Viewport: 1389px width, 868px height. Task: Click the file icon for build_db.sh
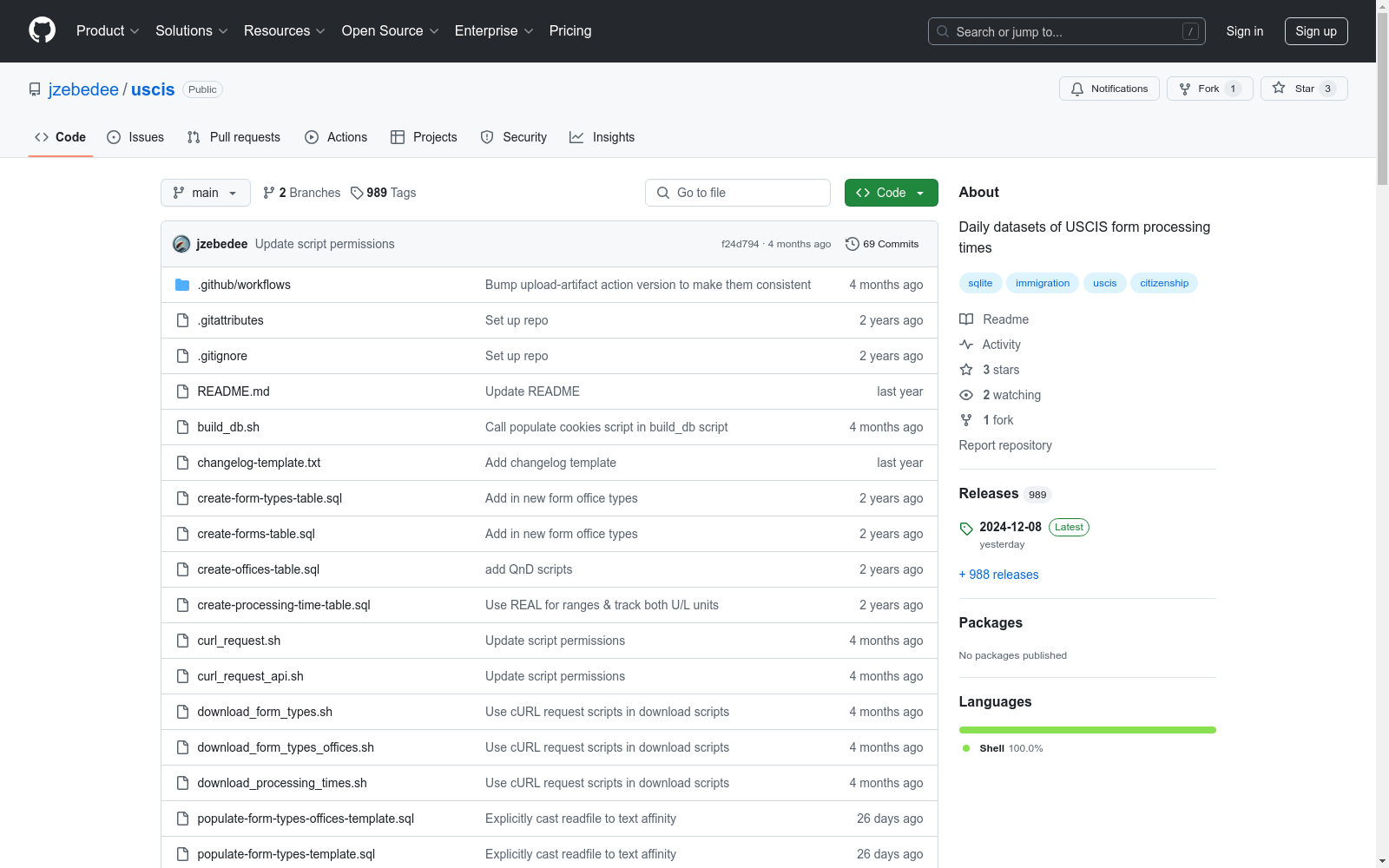182,427
